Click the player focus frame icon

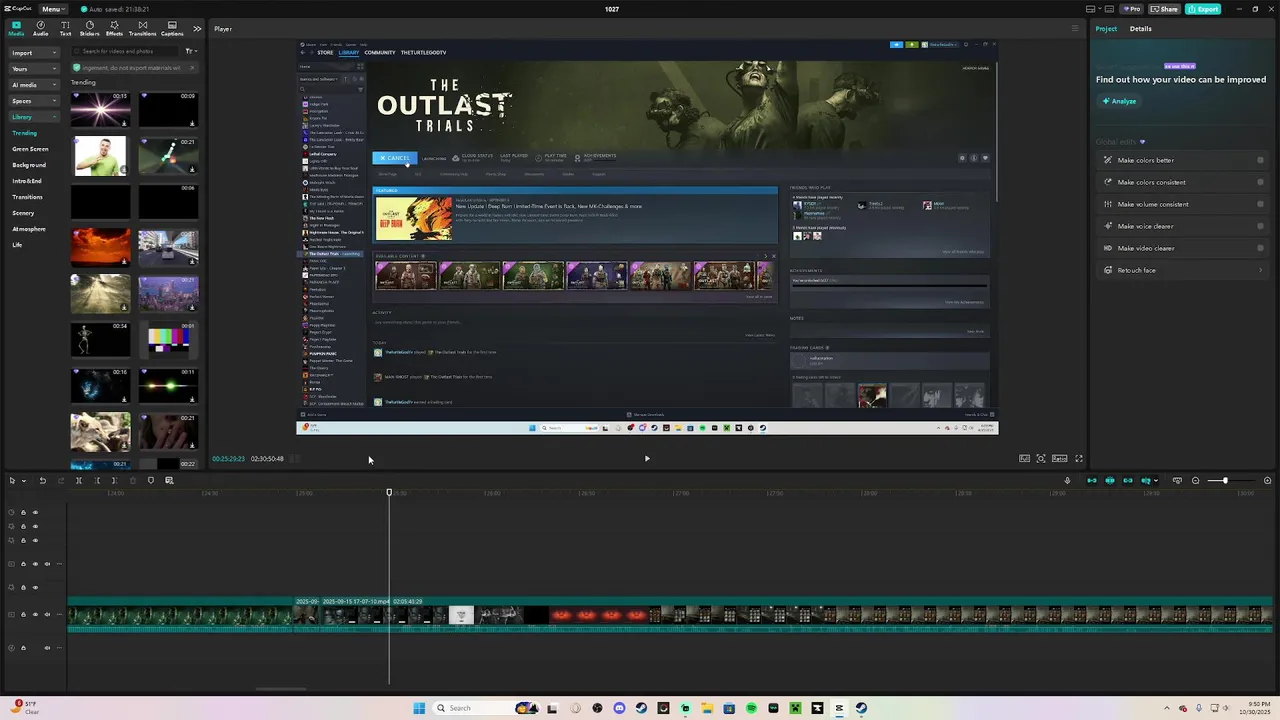tap(1041, 459)
